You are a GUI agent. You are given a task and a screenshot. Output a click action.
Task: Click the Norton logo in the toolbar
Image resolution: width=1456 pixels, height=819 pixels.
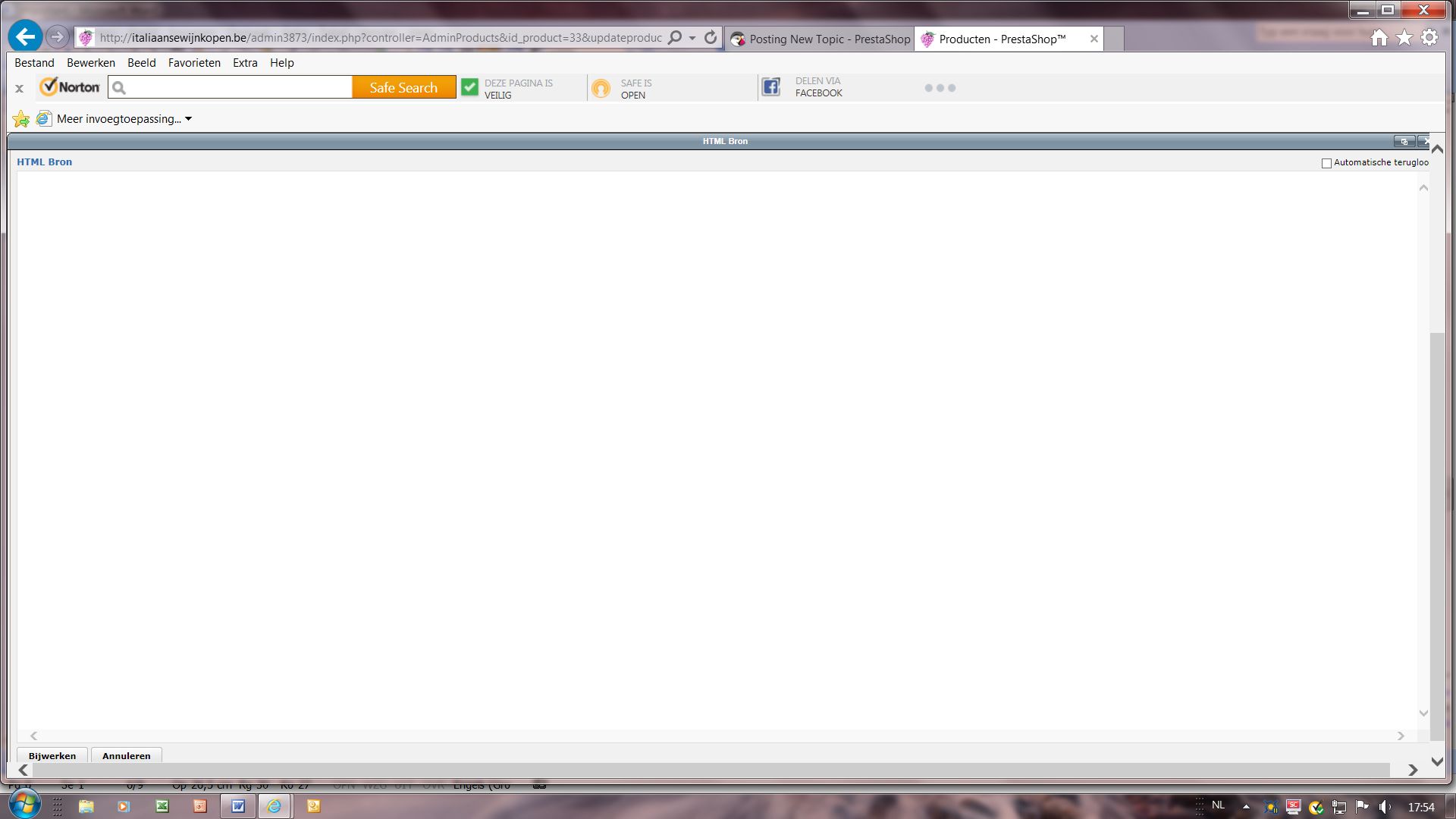70,87
